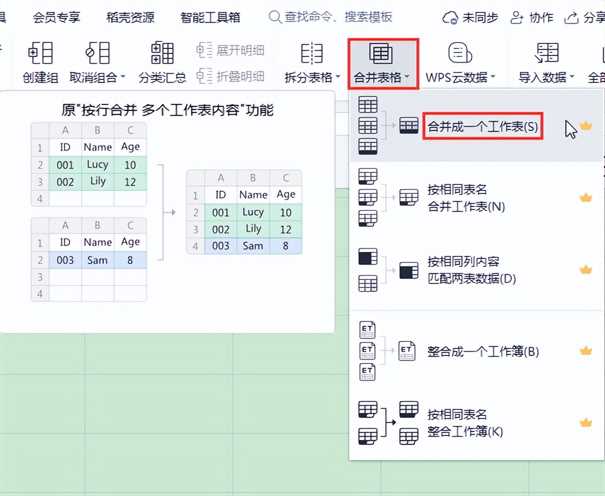Open the 会员专享 tab
This screenshot has width=605, height=496.
[58, 17]
